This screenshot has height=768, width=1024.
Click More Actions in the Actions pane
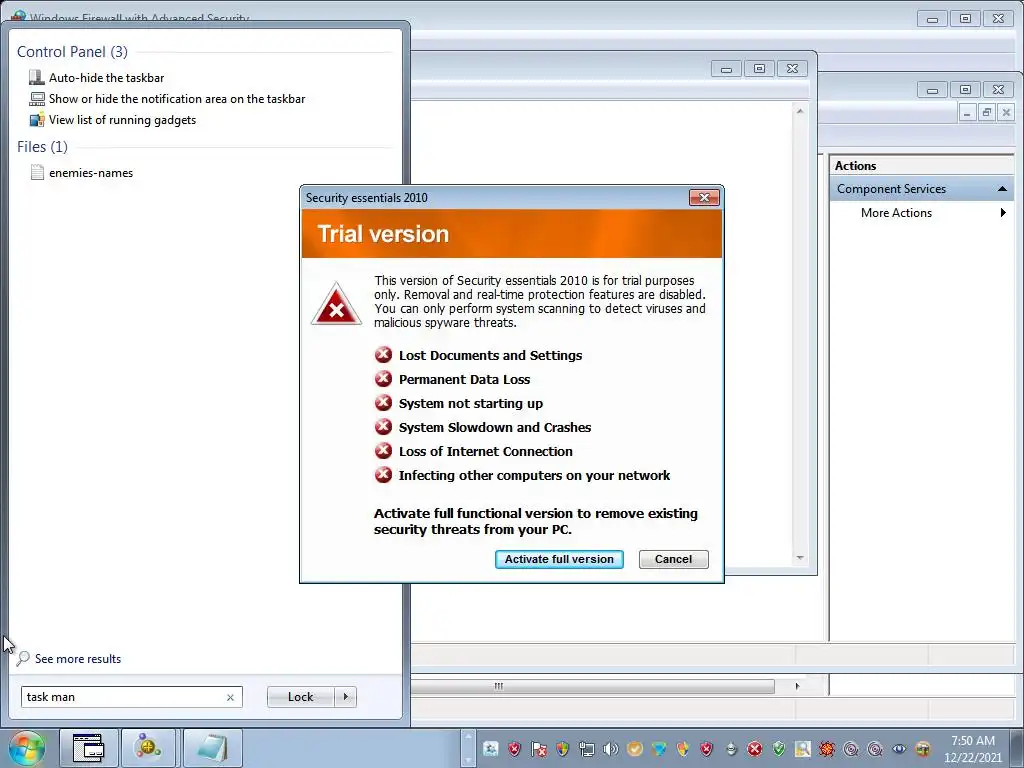(896, 213)
